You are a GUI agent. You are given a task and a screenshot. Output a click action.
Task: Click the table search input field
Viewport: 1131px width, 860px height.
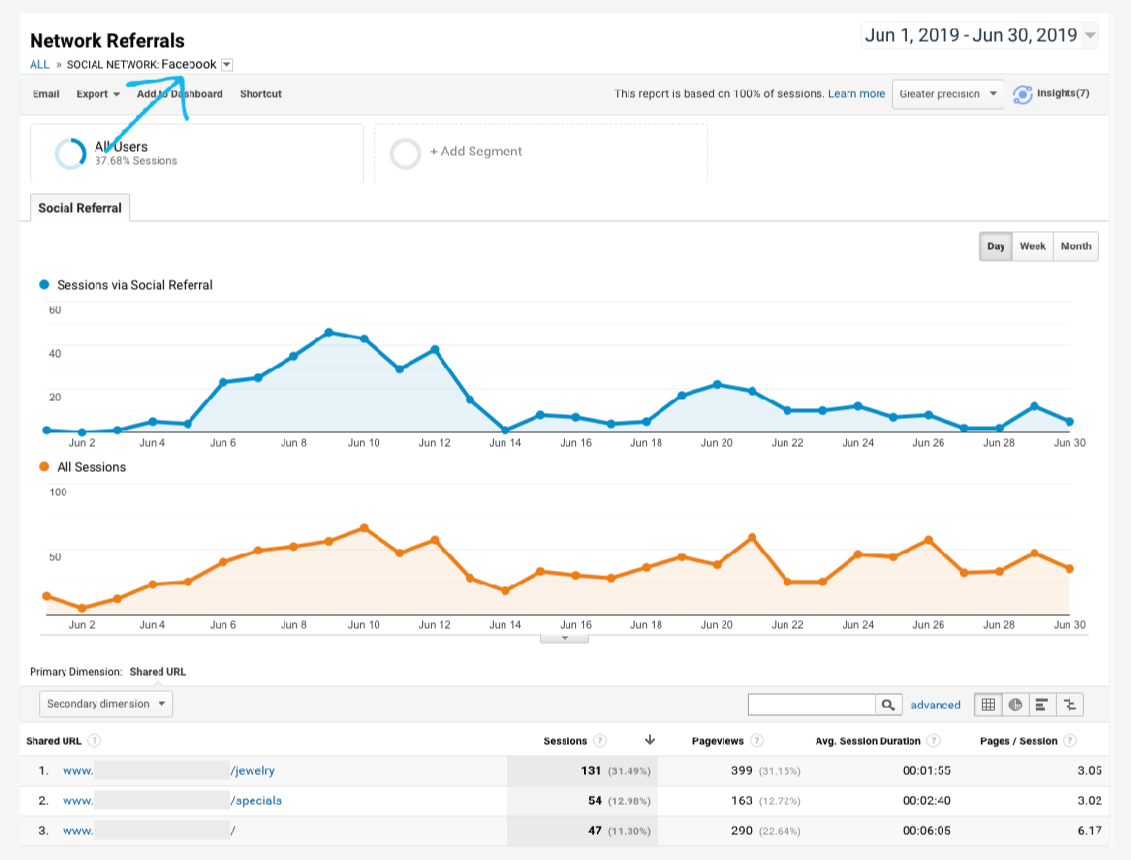[812, 705]
